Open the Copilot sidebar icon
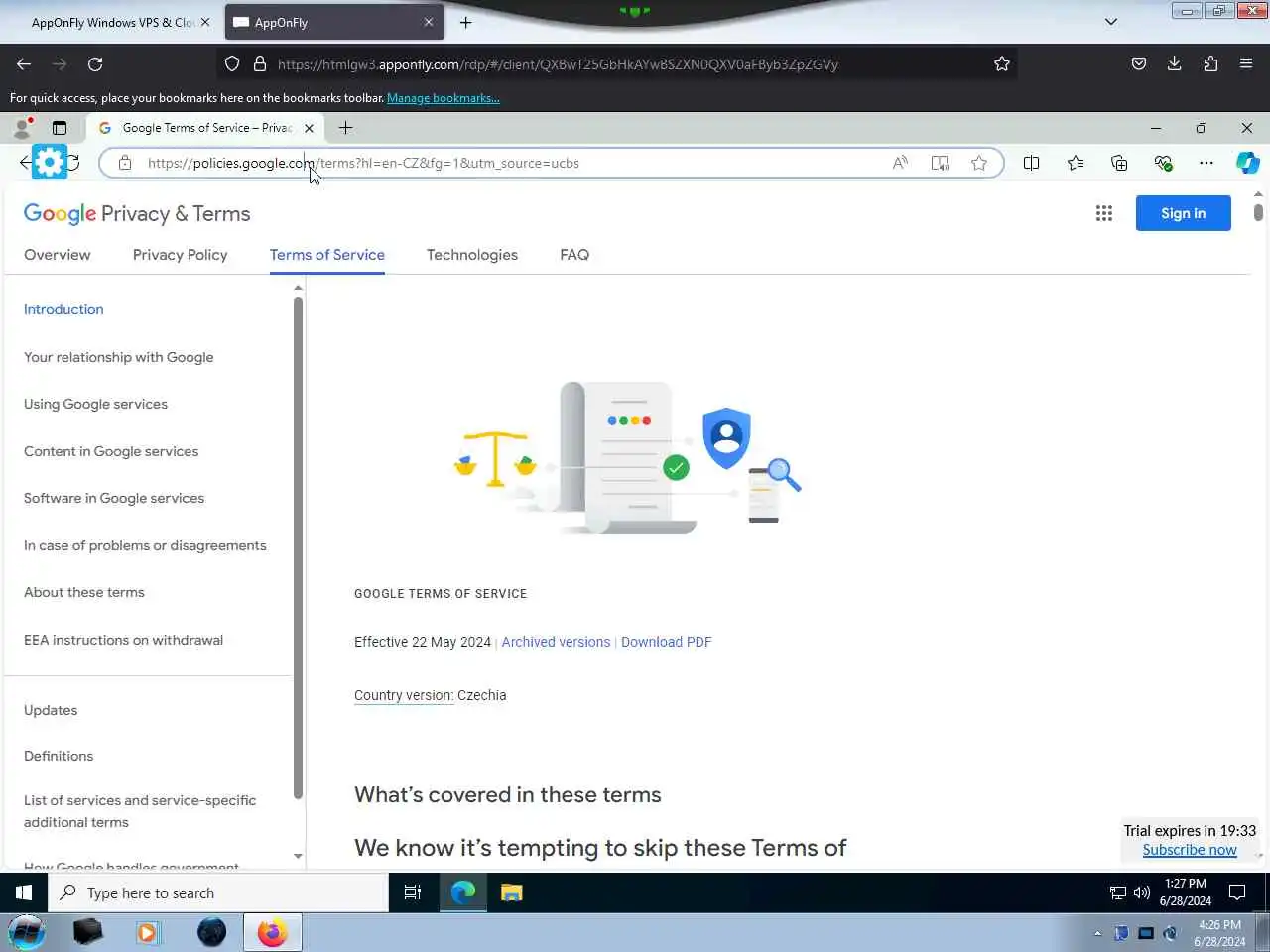This screenshot has height=952, width=1270. click(x=1248, y=163)
